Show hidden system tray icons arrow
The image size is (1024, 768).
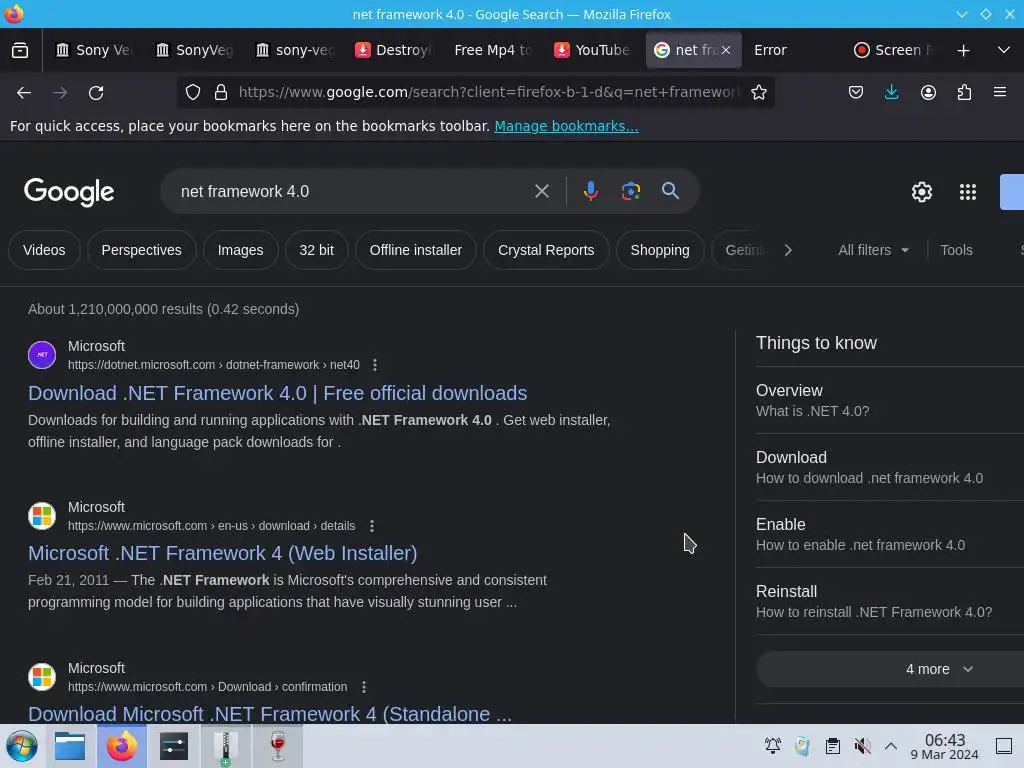click(x=891, y=746)
